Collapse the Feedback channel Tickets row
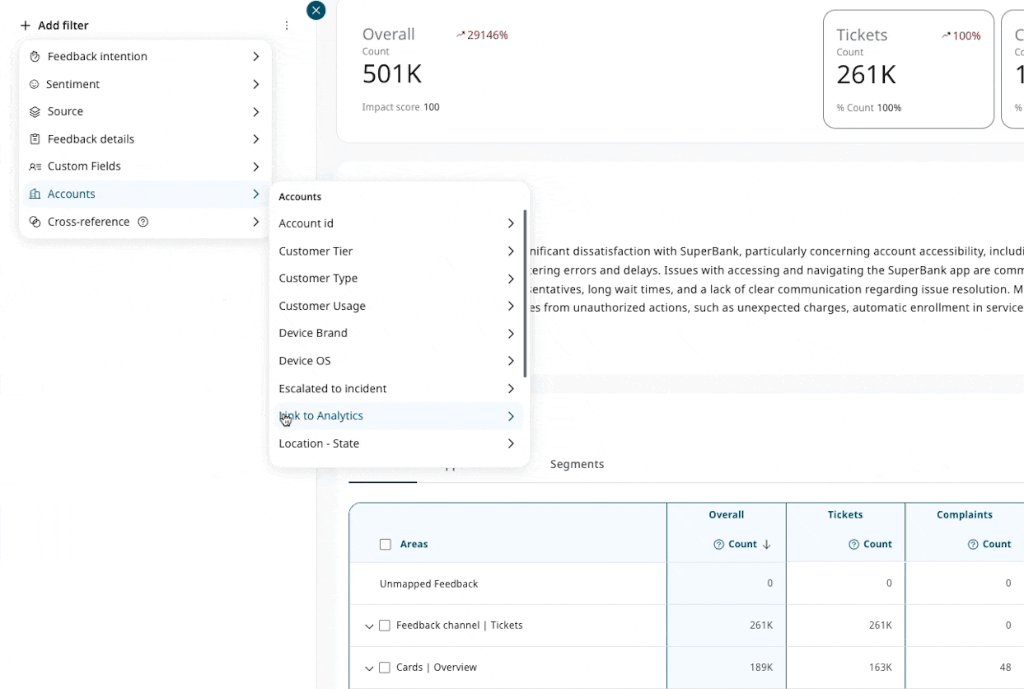 [x=369, y=626]
